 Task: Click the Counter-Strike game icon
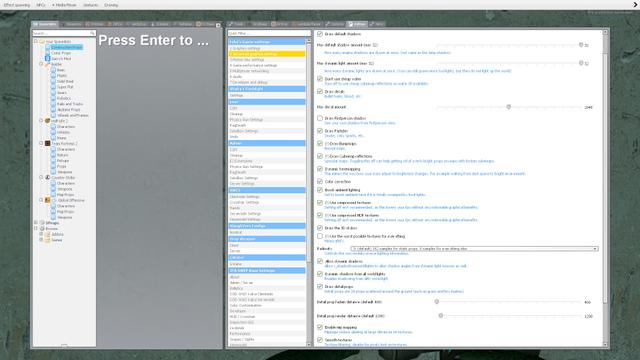[47, 178]
